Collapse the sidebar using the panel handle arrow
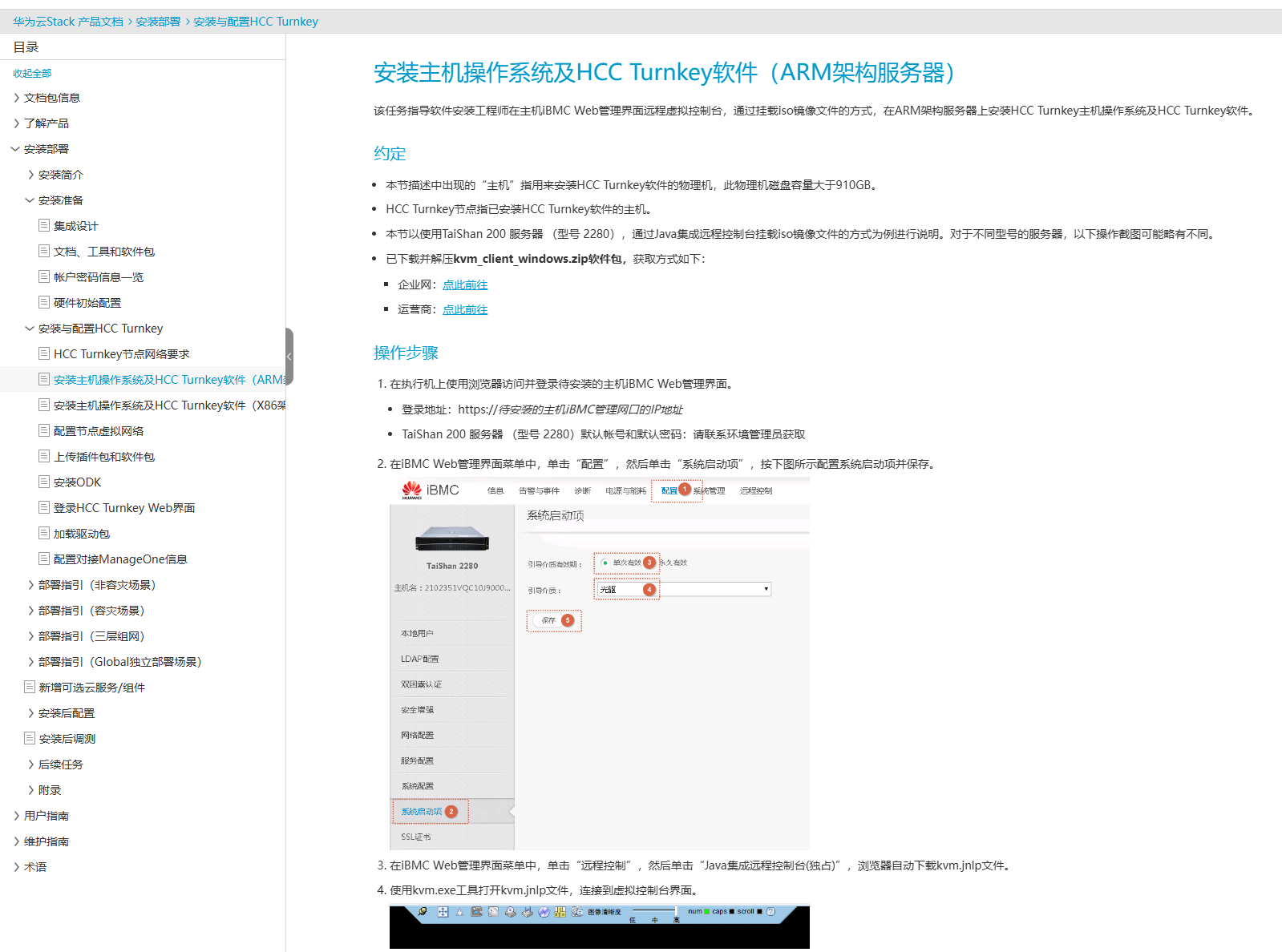This screenshot has width=1282, height=952. click(289, 357)
